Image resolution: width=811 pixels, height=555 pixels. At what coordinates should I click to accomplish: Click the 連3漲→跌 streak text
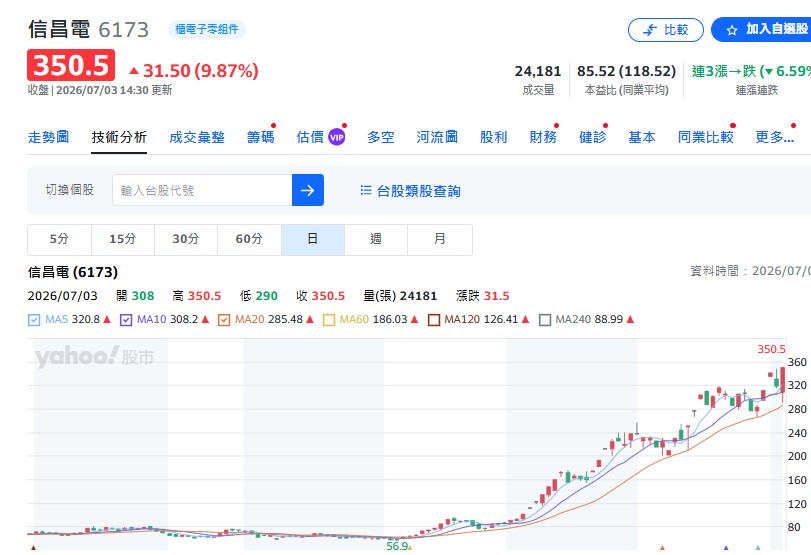[x=752, y=71]
